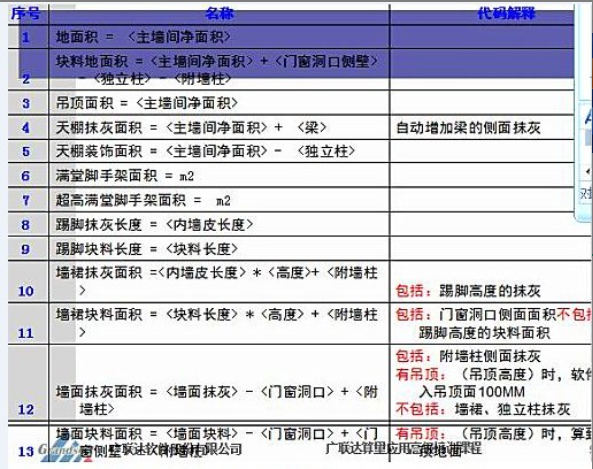
Task: Select row number 1 cell
Action: coord(28,37)
